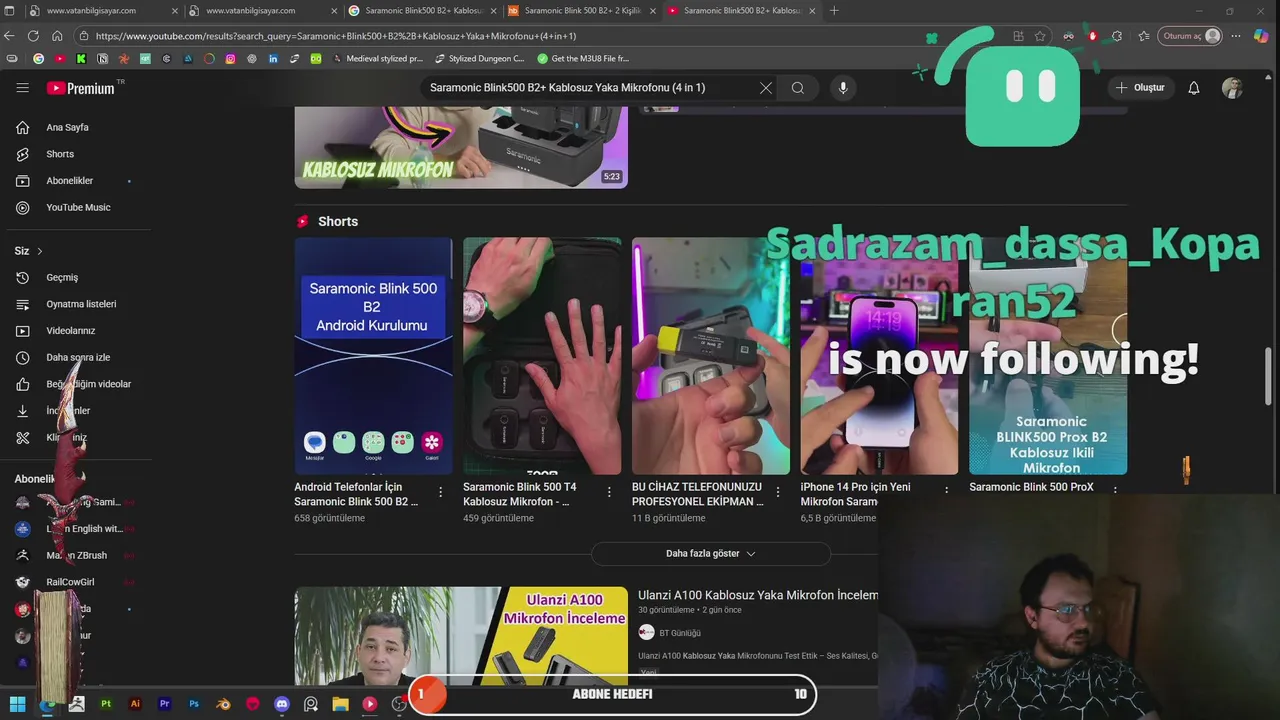Open Get the M3U8 File bookmark
The width and height of the screenshot is (1280, 720).
pos(583,59)
